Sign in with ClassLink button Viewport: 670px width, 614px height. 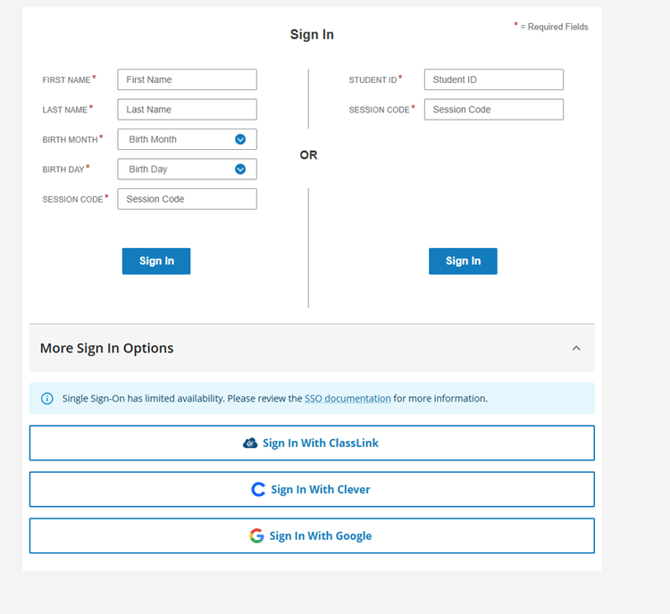pos(312,443)
